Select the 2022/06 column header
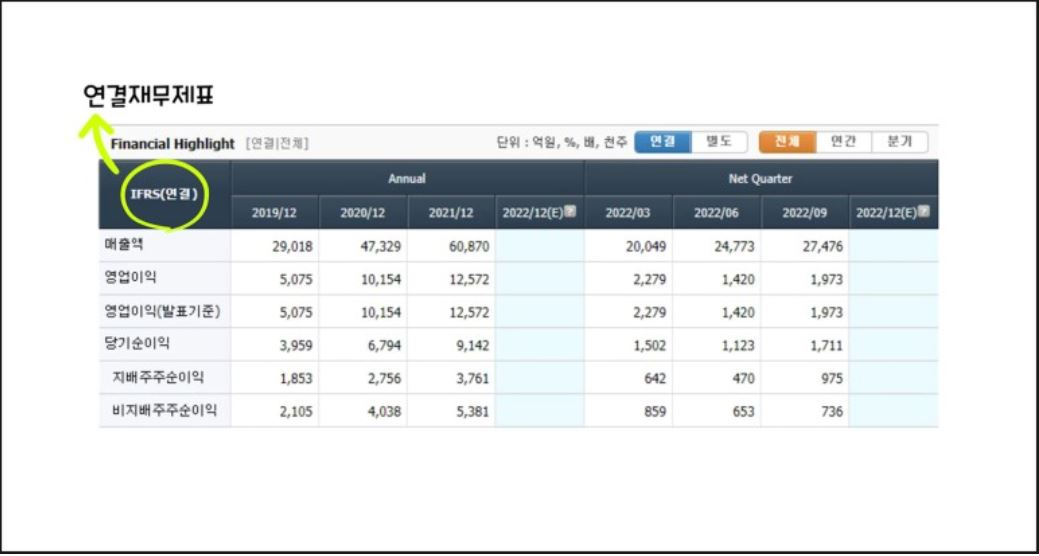The width and height of the screenshot is (1039, 556). (717, 213)
